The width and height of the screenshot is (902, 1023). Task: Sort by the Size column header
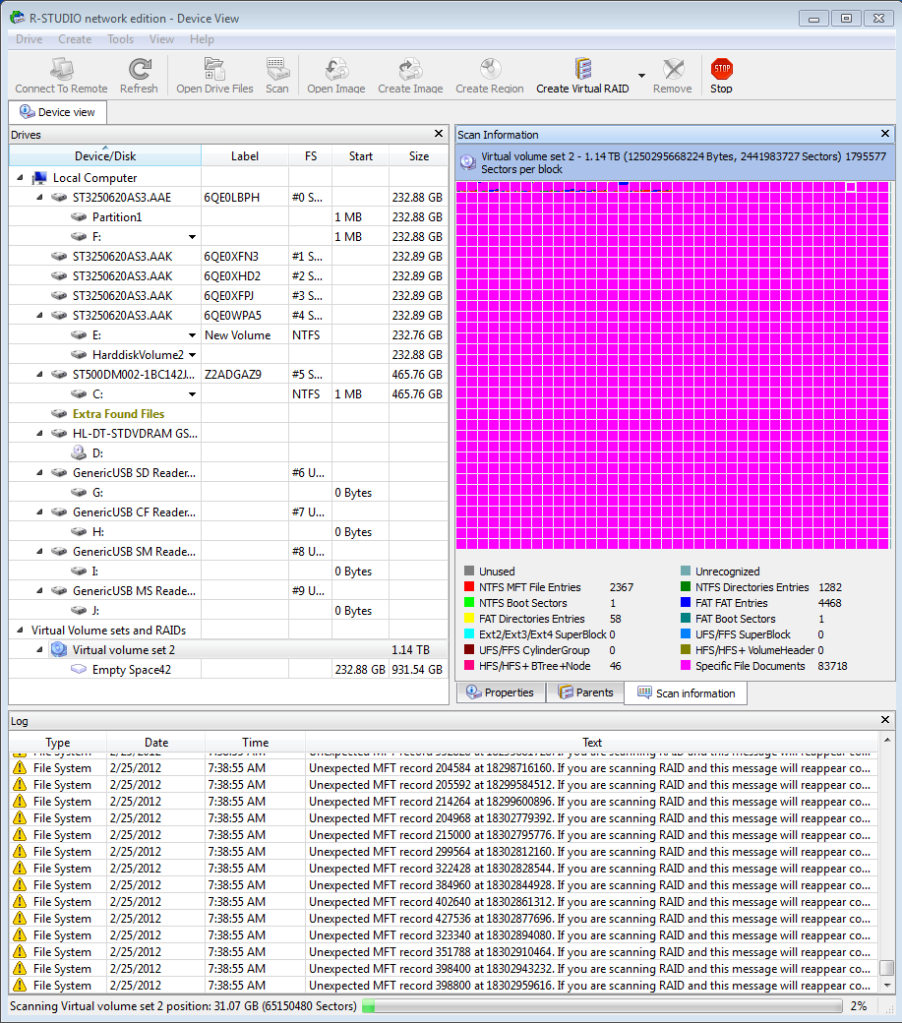pos(419,156)
